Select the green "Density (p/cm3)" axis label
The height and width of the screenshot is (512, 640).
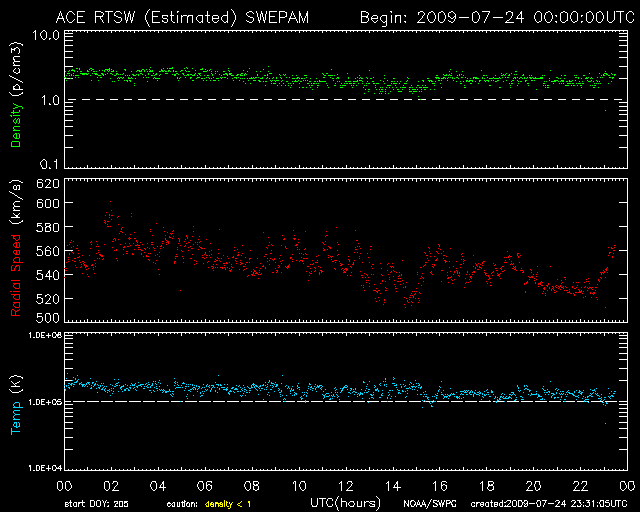tap(16, 95)
